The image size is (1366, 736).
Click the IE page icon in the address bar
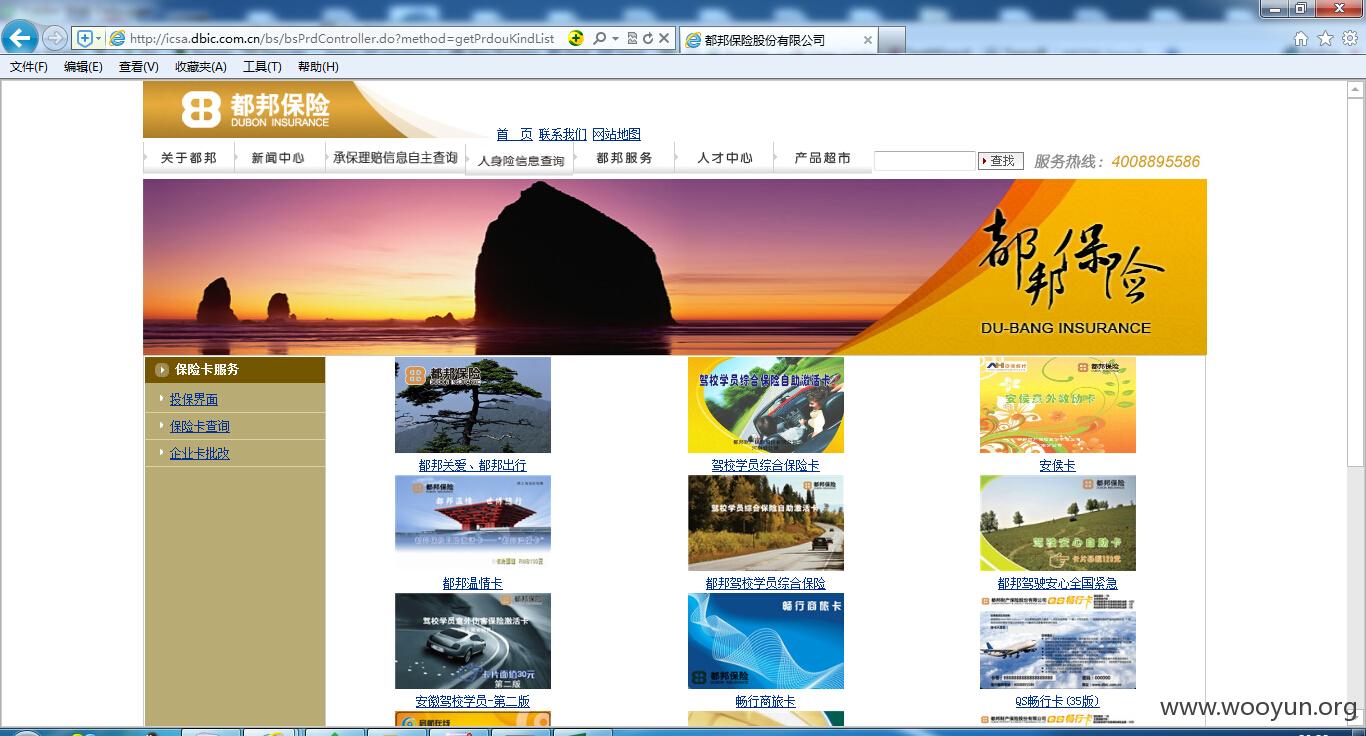117,38
